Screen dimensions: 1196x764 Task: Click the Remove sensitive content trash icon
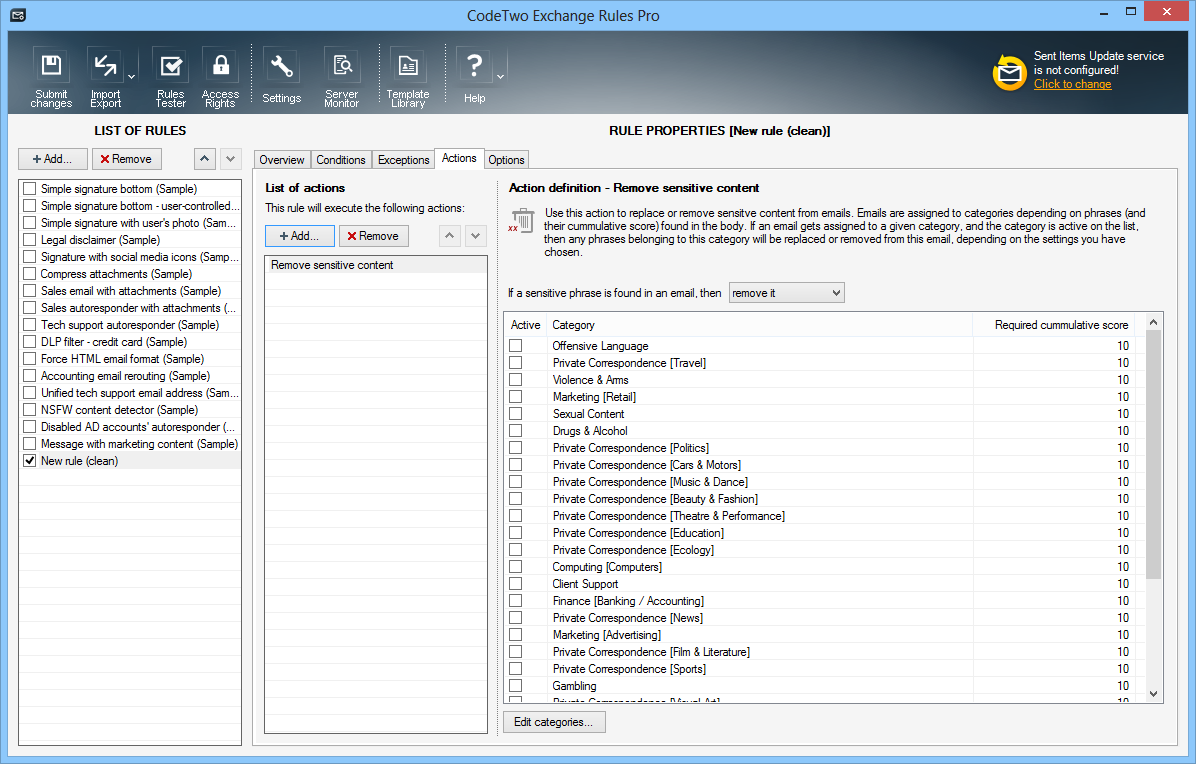click(522, 220)
